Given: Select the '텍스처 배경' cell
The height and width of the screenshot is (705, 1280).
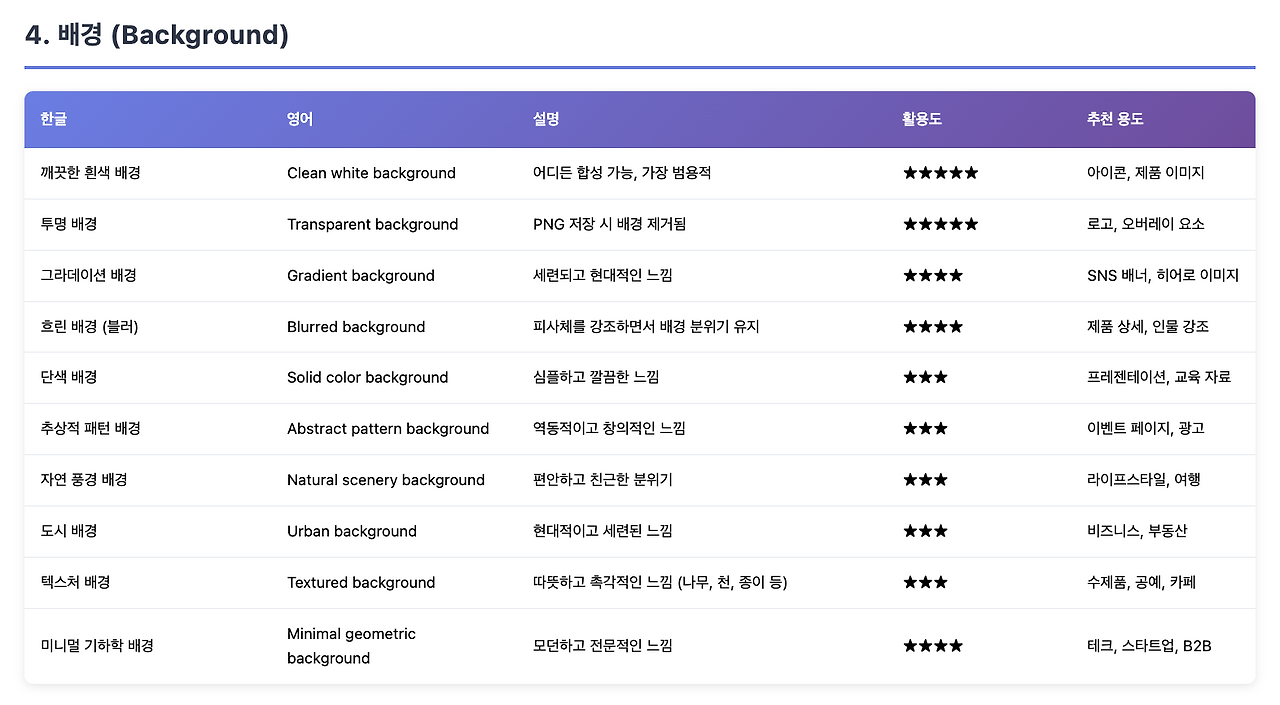Looking at the screenshot, I should pos(75,582).
